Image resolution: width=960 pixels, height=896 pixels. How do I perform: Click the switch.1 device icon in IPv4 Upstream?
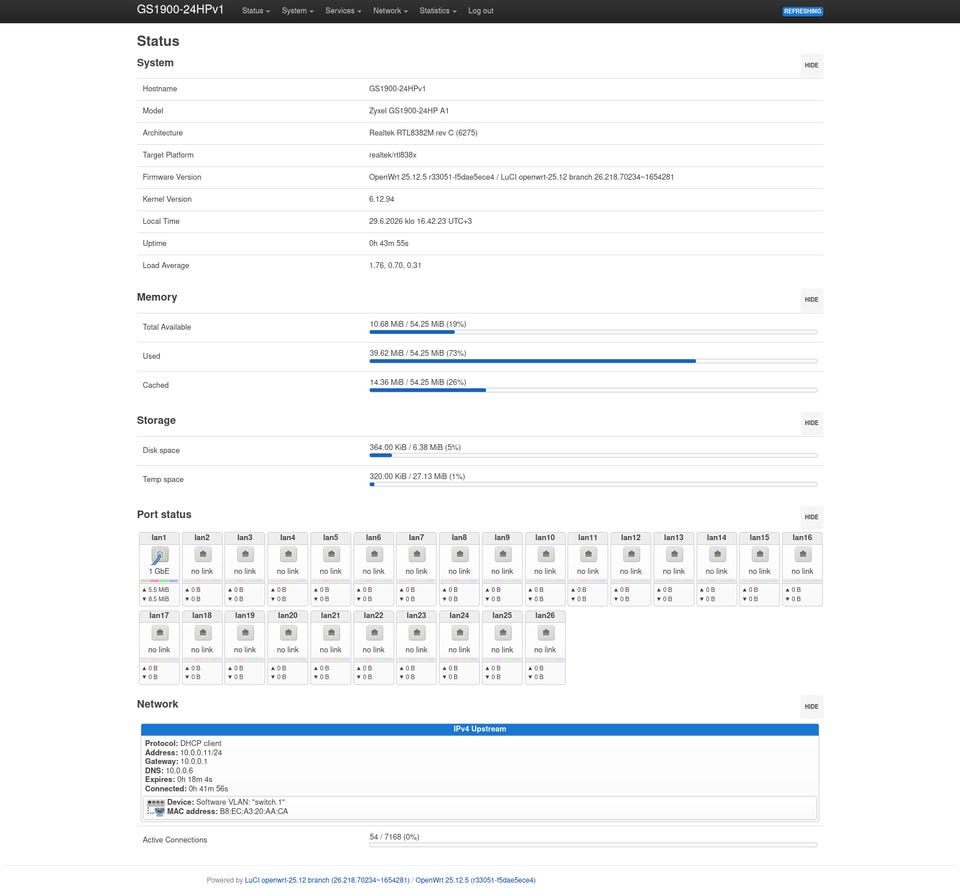coord(156,807)
